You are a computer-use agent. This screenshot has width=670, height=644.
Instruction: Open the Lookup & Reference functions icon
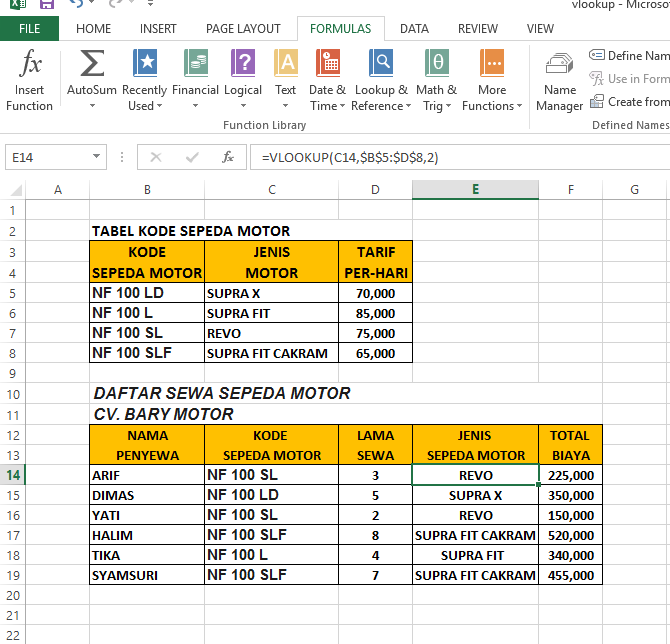point(381,62)
